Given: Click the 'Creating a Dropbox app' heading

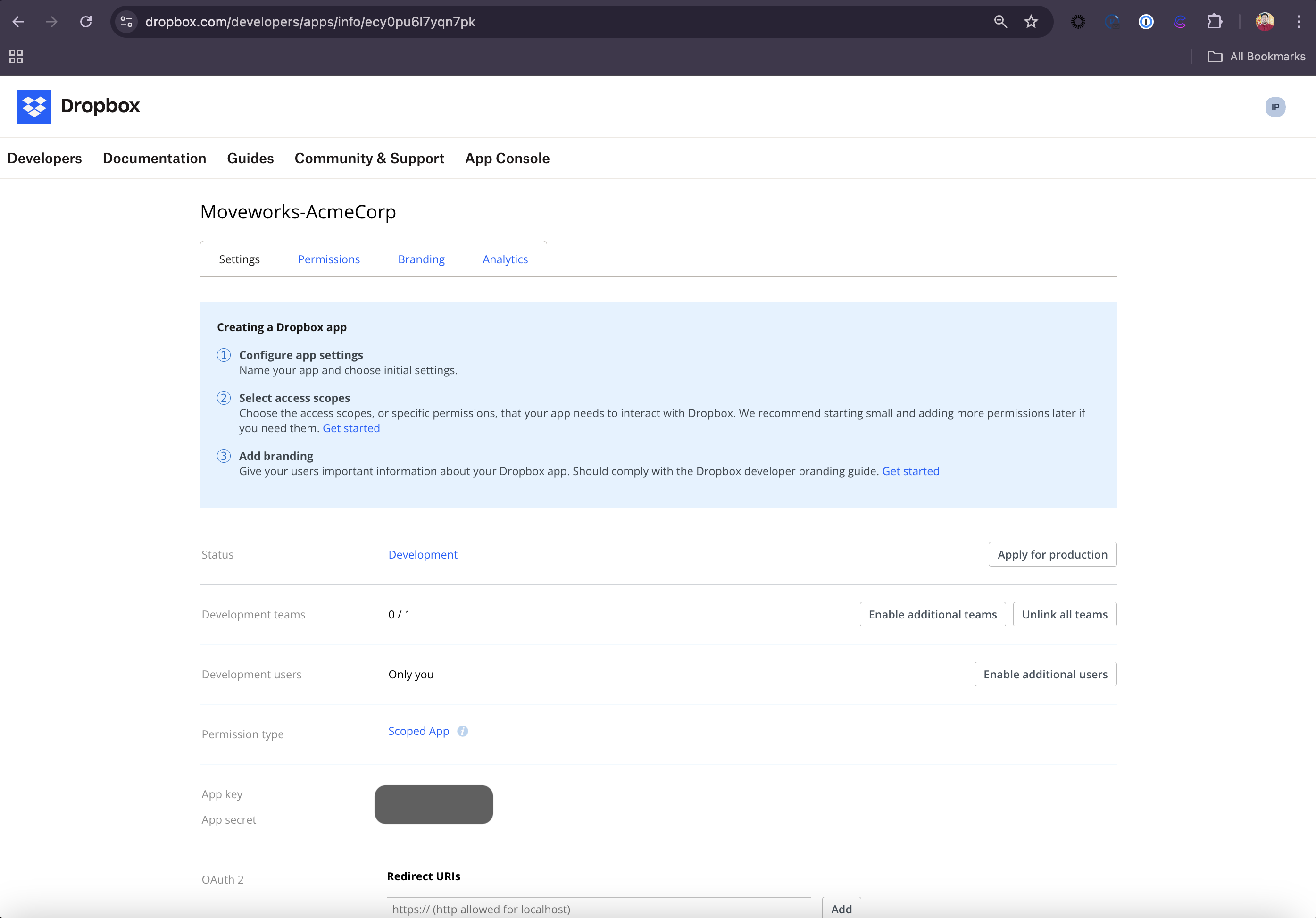Looking at the screenshot, I should click(282, 327).
